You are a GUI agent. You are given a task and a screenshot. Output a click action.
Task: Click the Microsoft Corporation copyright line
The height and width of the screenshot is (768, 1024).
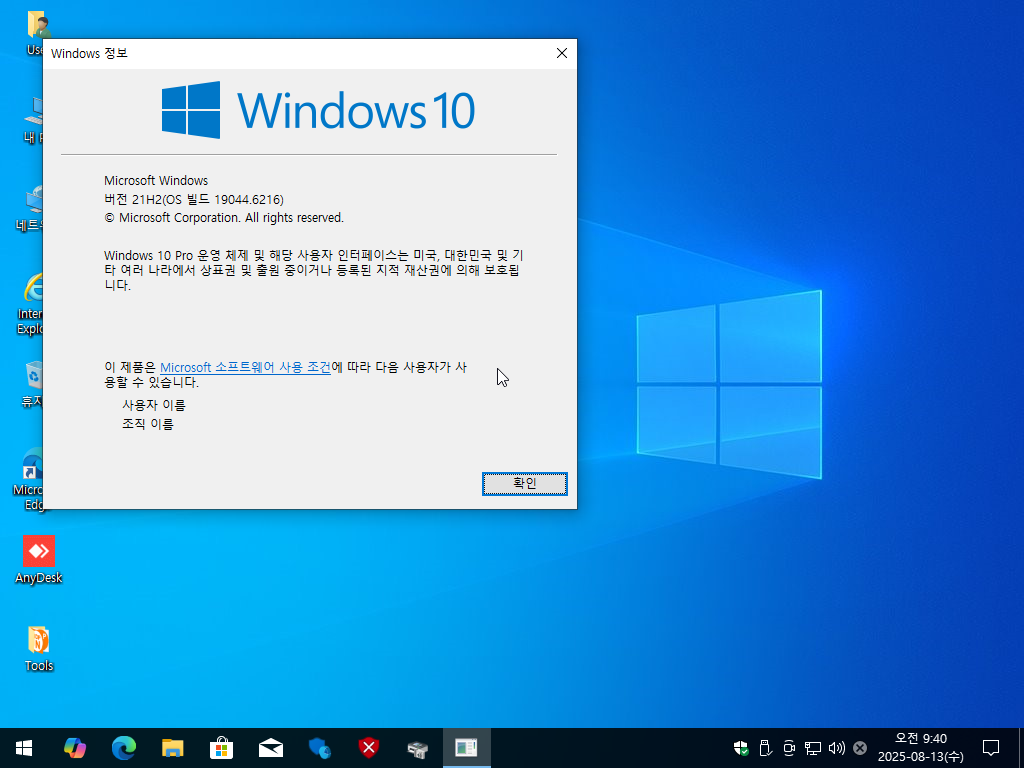(224, 217)
